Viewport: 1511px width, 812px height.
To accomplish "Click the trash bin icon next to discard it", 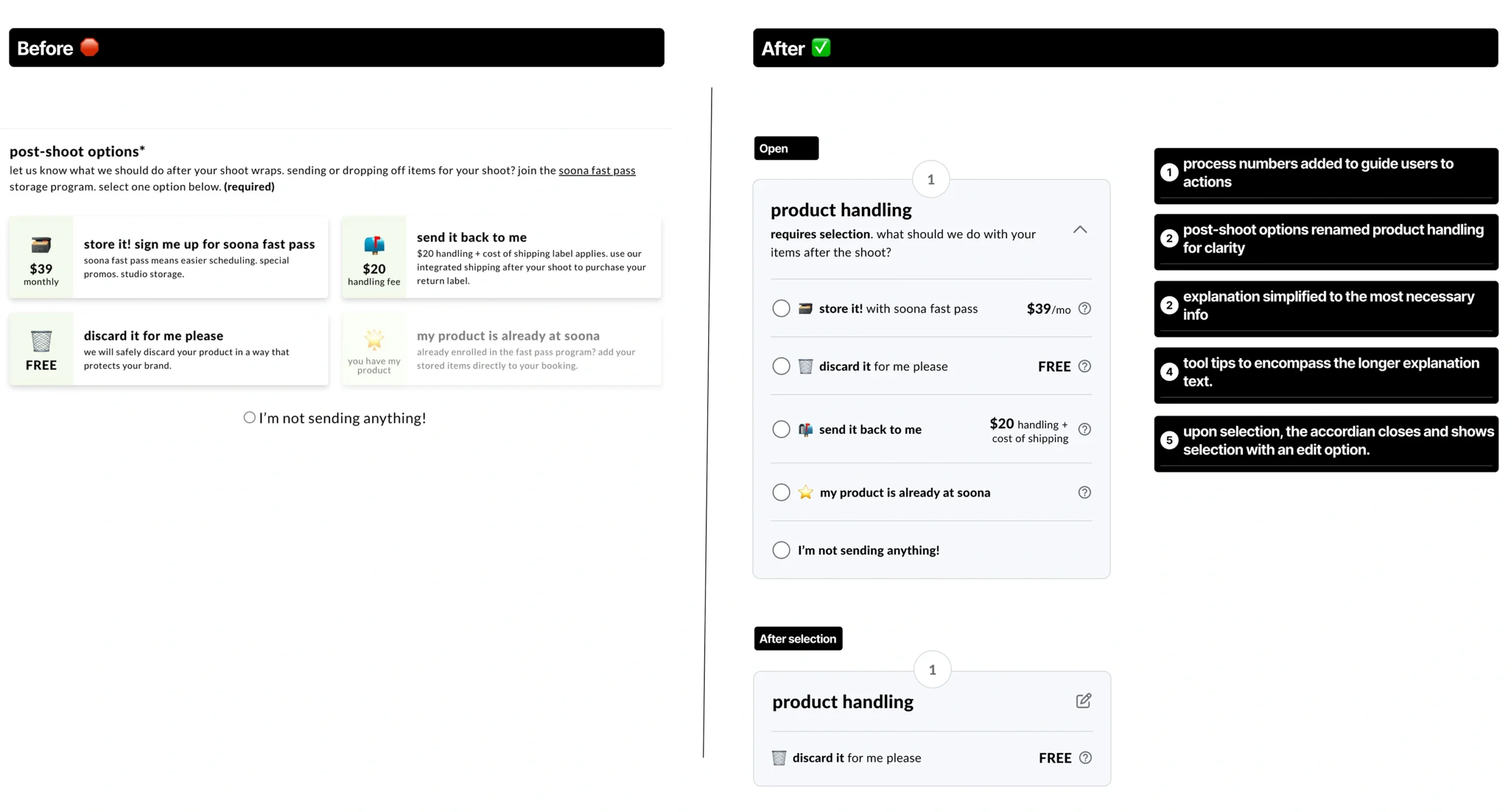I will pos(804,365).
